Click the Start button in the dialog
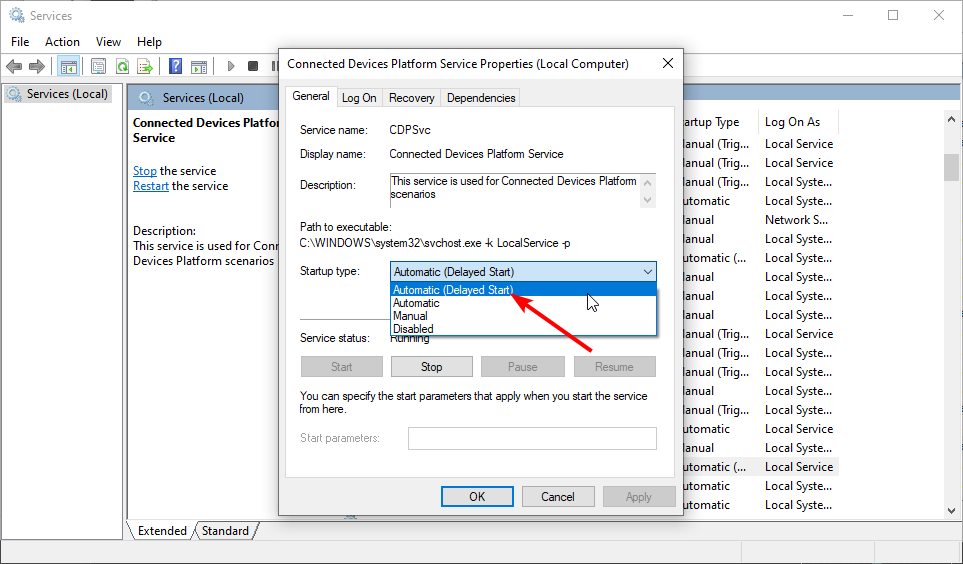963x564 pixels. tap(341, 367)
